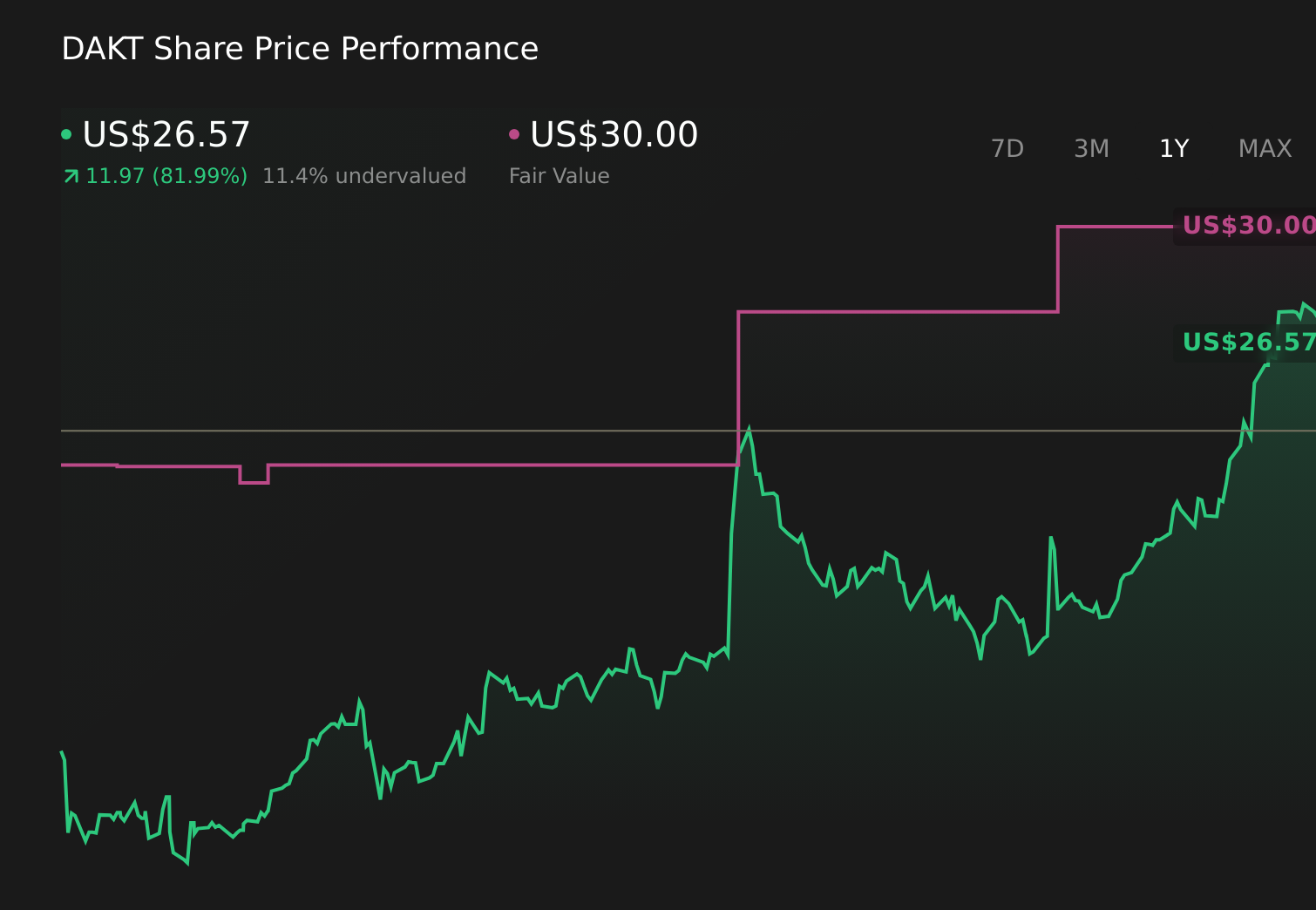The width and height of the screenshot is (1316, 910).
Task: Switch chart range to 7D
Action: coord(1007,148)
